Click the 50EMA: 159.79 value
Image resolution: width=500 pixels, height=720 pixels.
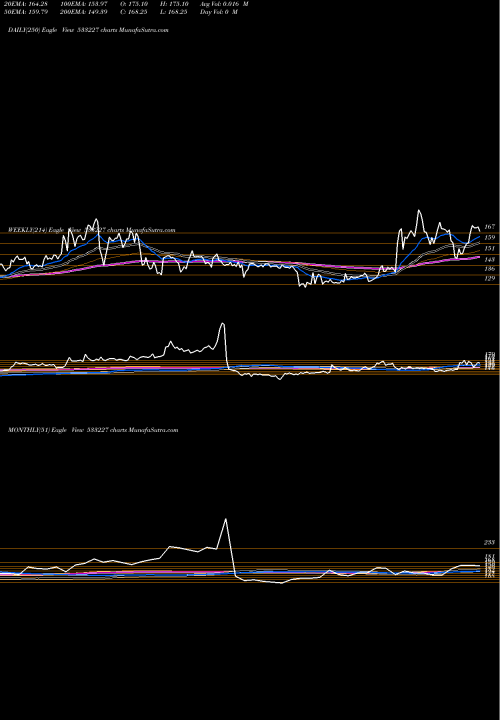(25, 11)
